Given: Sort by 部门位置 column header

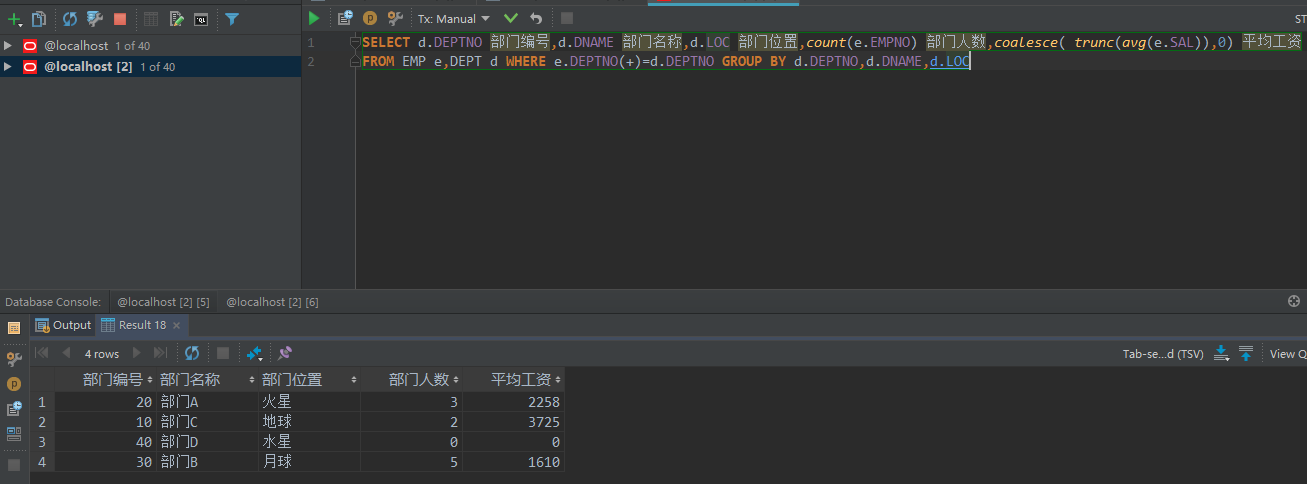Looking at the screenshot, I should [x=310, y=380].
